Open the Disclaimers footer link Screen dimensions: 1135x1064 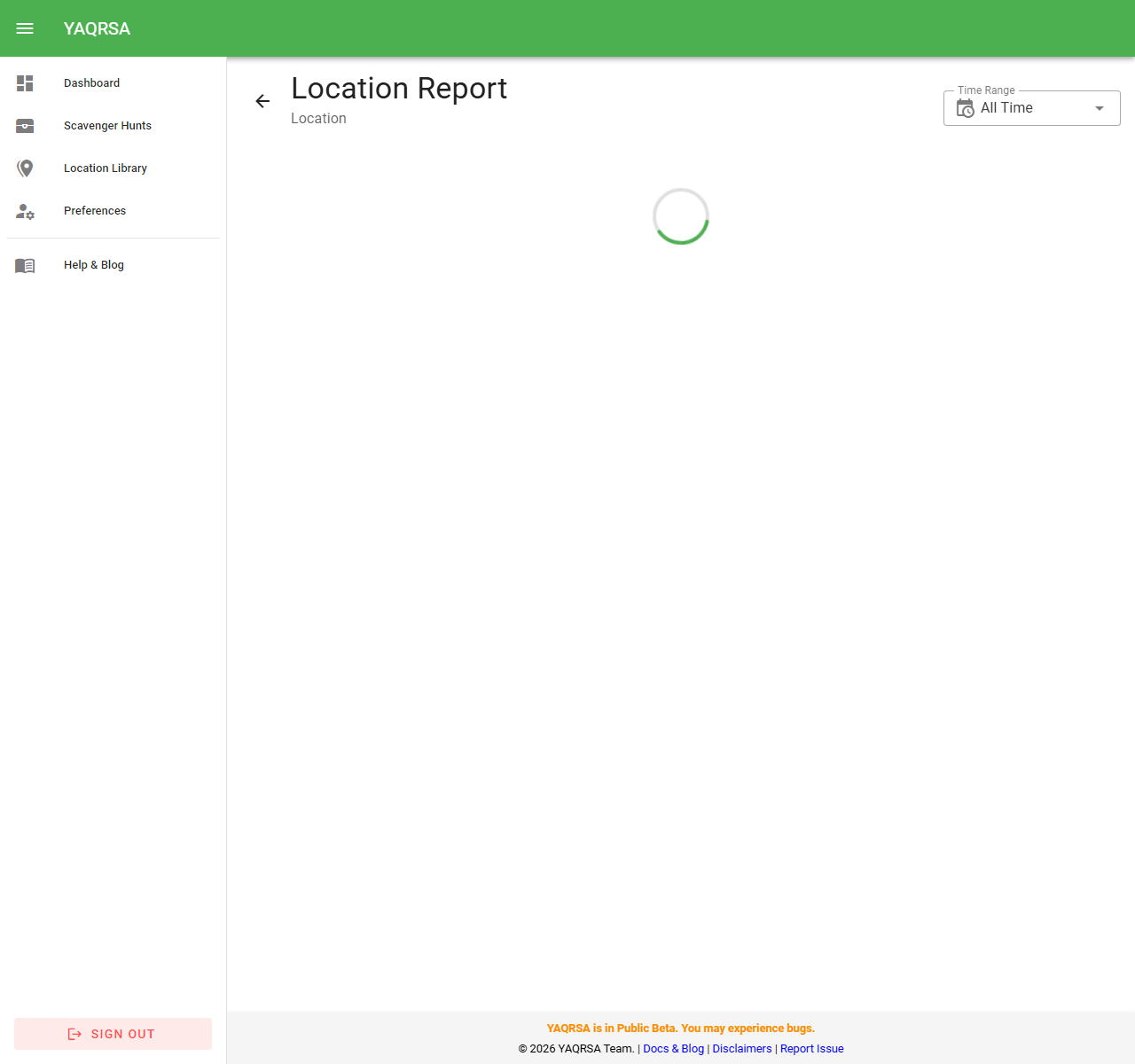coord(742,1049)
